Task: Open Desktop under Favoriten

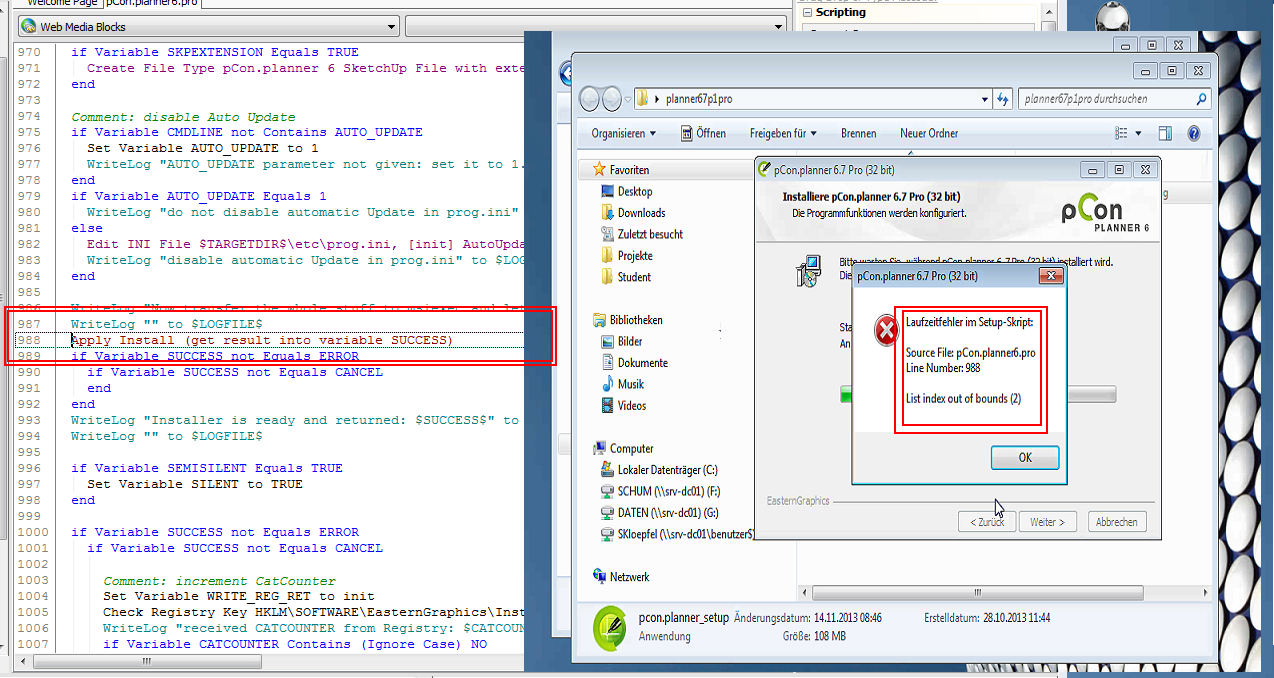Action: pyautogui.click(x=626, y=191)
